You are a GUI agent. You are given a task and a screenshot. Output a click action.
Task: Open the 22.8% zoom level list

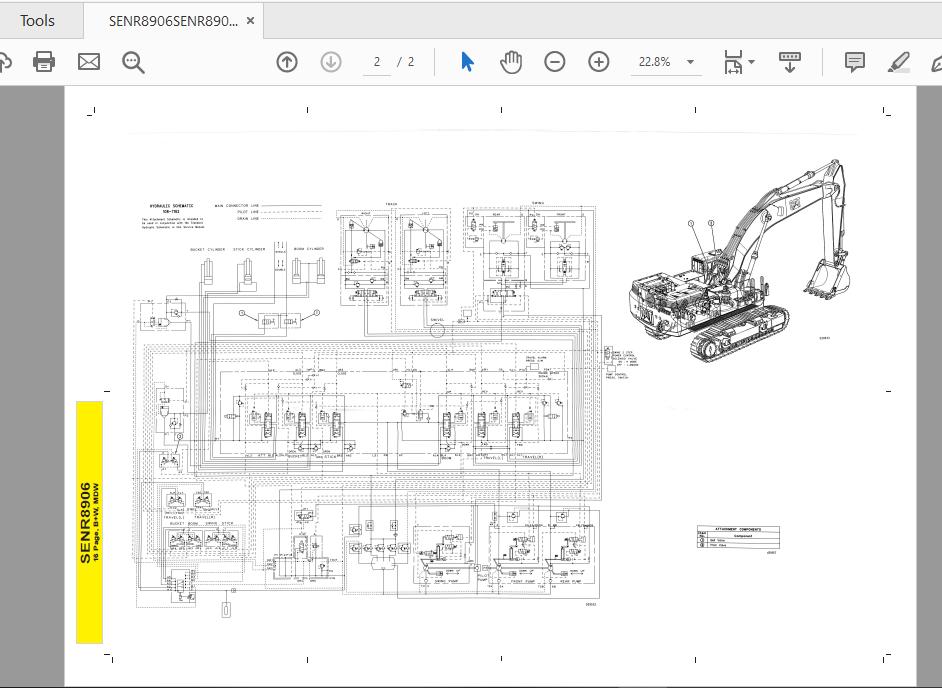tap(657, 61)
